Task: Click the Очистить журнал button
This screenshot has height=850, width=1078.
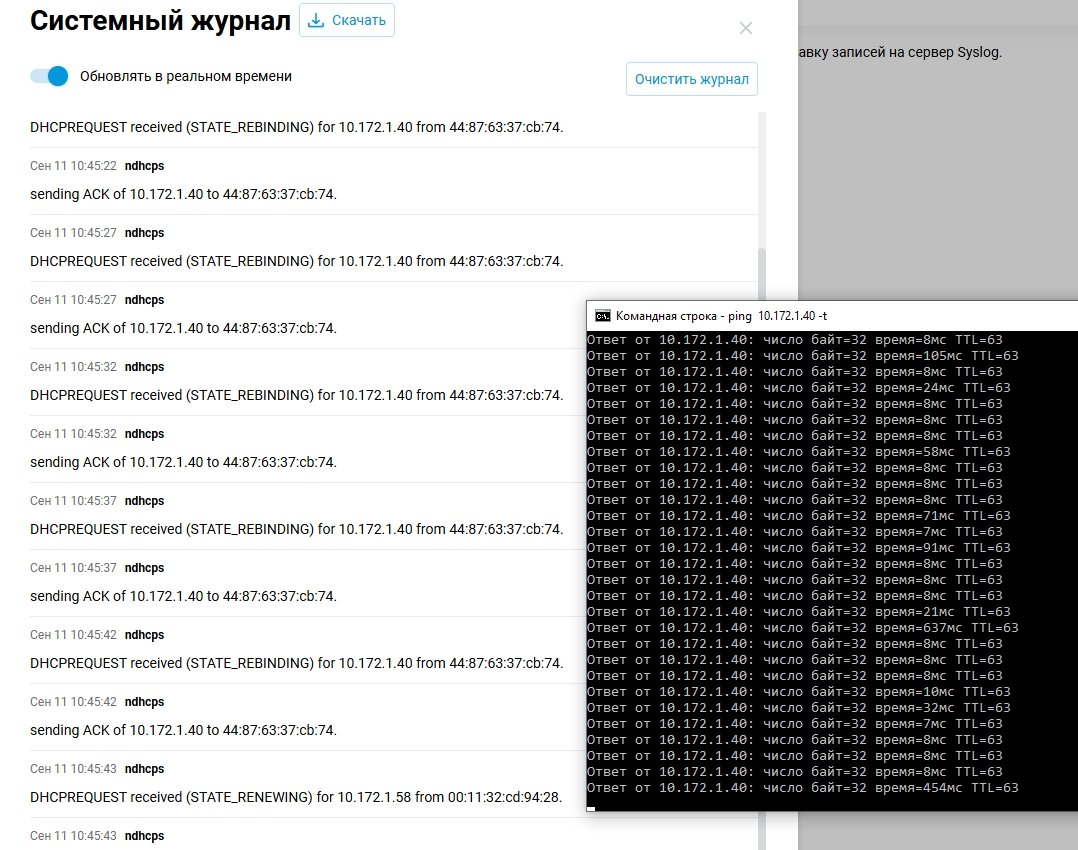Action: pyautogui.click(x=692, y=79)
